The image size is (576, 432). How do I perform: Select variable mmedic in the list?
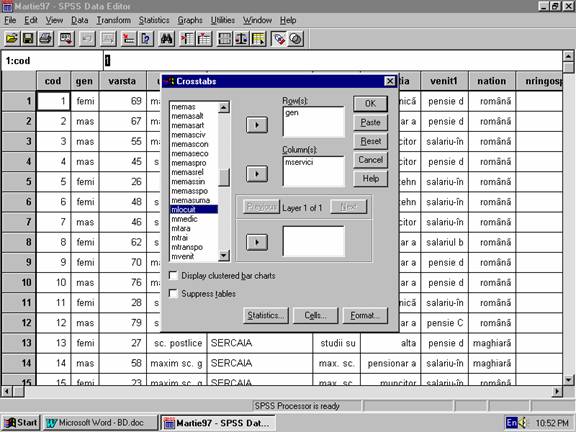[x=184, y=219]
